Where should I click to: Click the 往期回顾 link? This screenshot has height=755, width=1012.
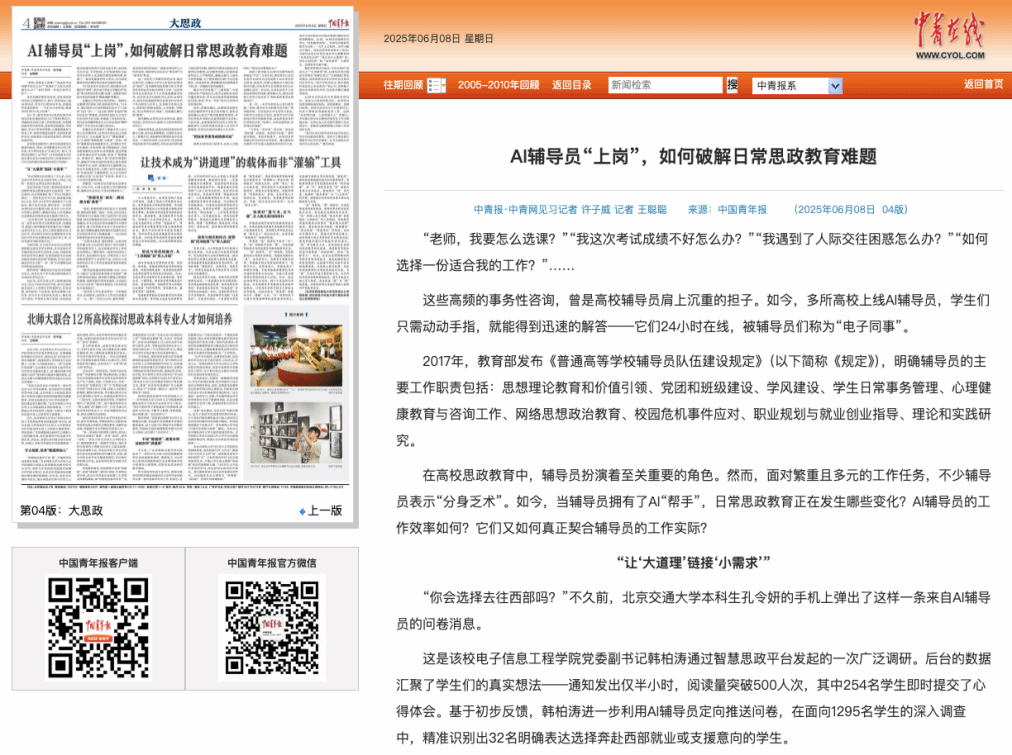(403, 85)
